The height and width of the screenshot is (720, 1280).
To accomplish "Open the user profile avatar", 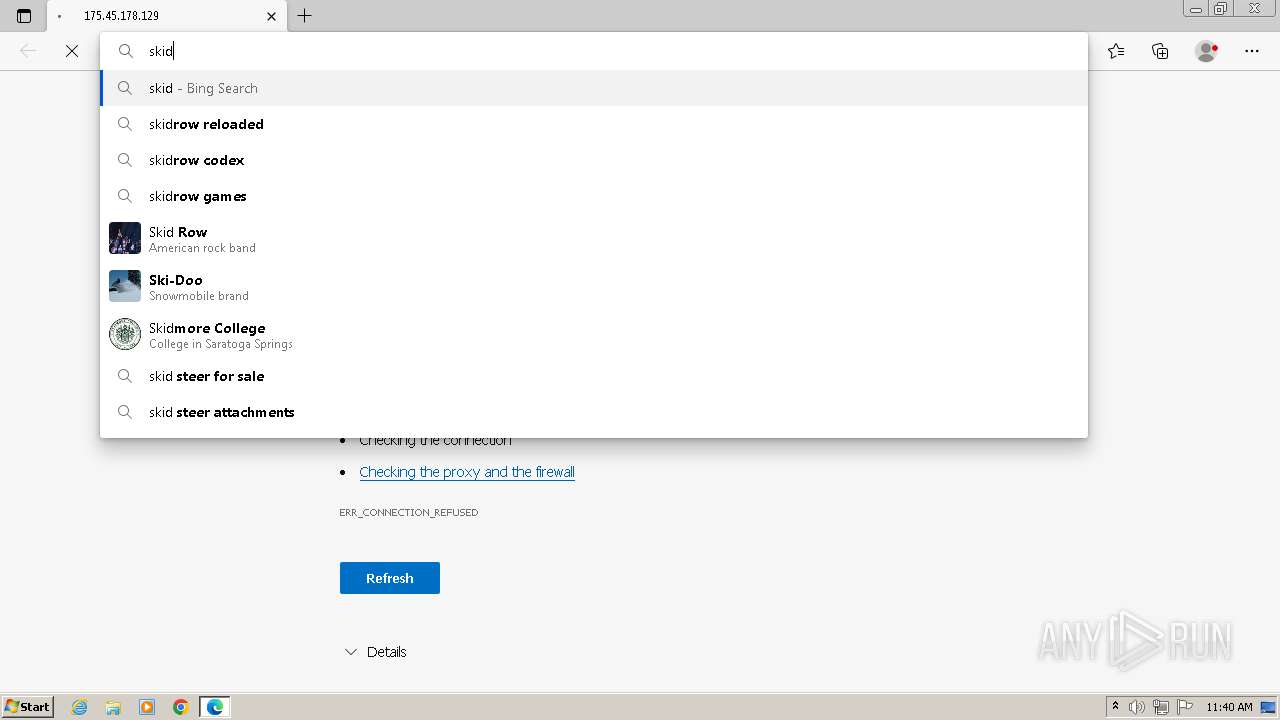I will [x=1206, y=51].
